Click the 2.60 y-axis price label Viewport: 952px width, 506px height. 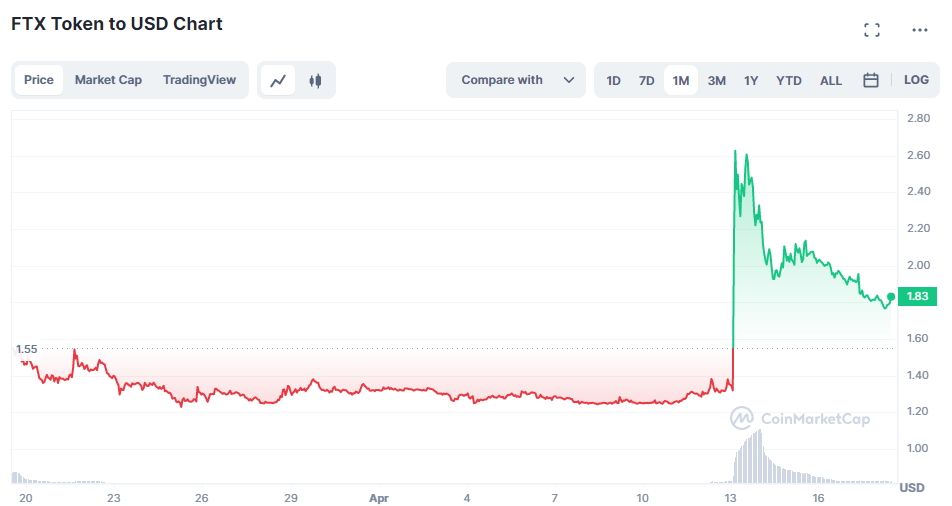point(919,156)
